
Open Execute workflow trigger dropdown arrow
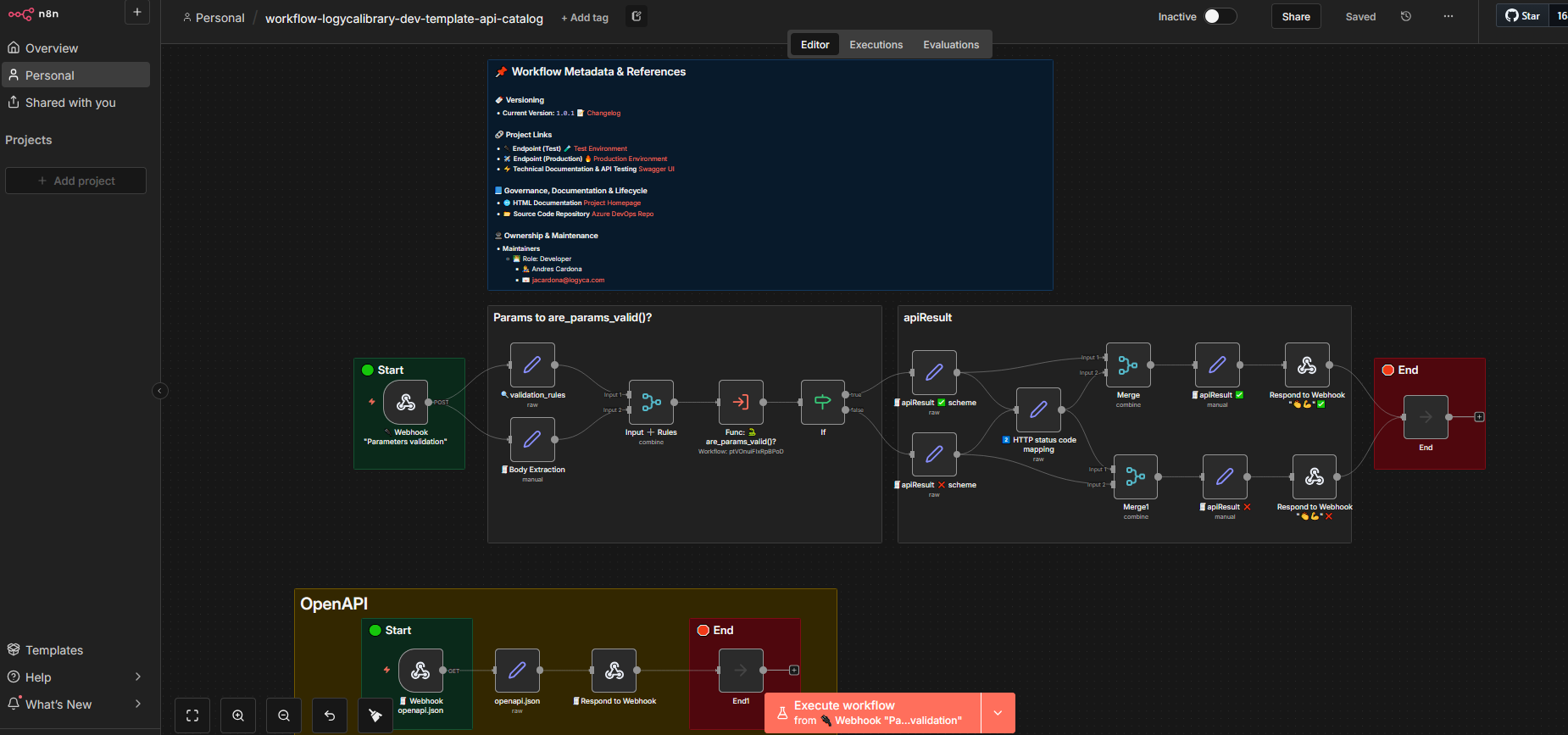coord(998,713)
